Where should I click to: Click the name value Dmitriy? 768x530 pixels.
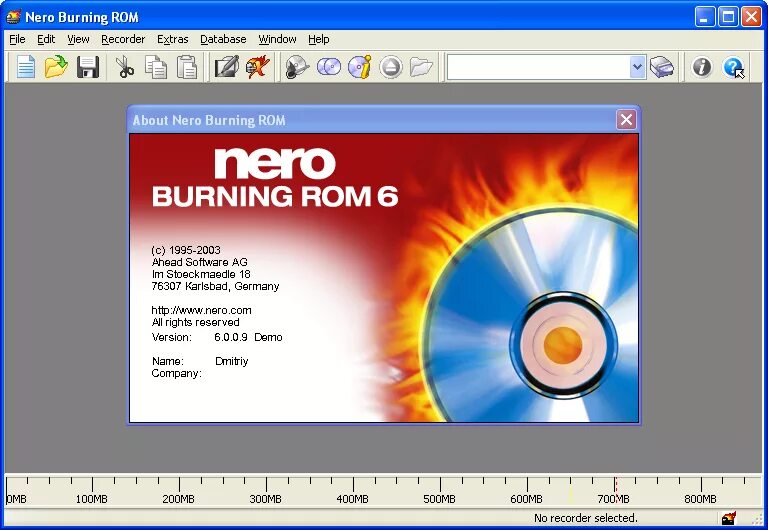coord(232,361)
